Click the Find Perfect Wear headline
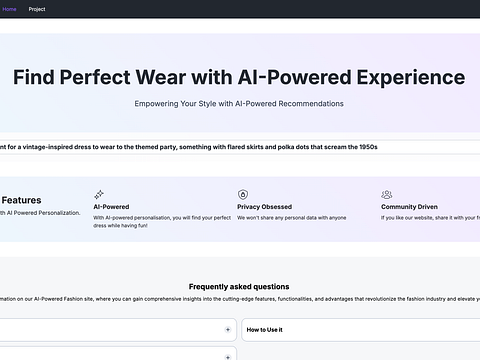 [x=239, y=77]
